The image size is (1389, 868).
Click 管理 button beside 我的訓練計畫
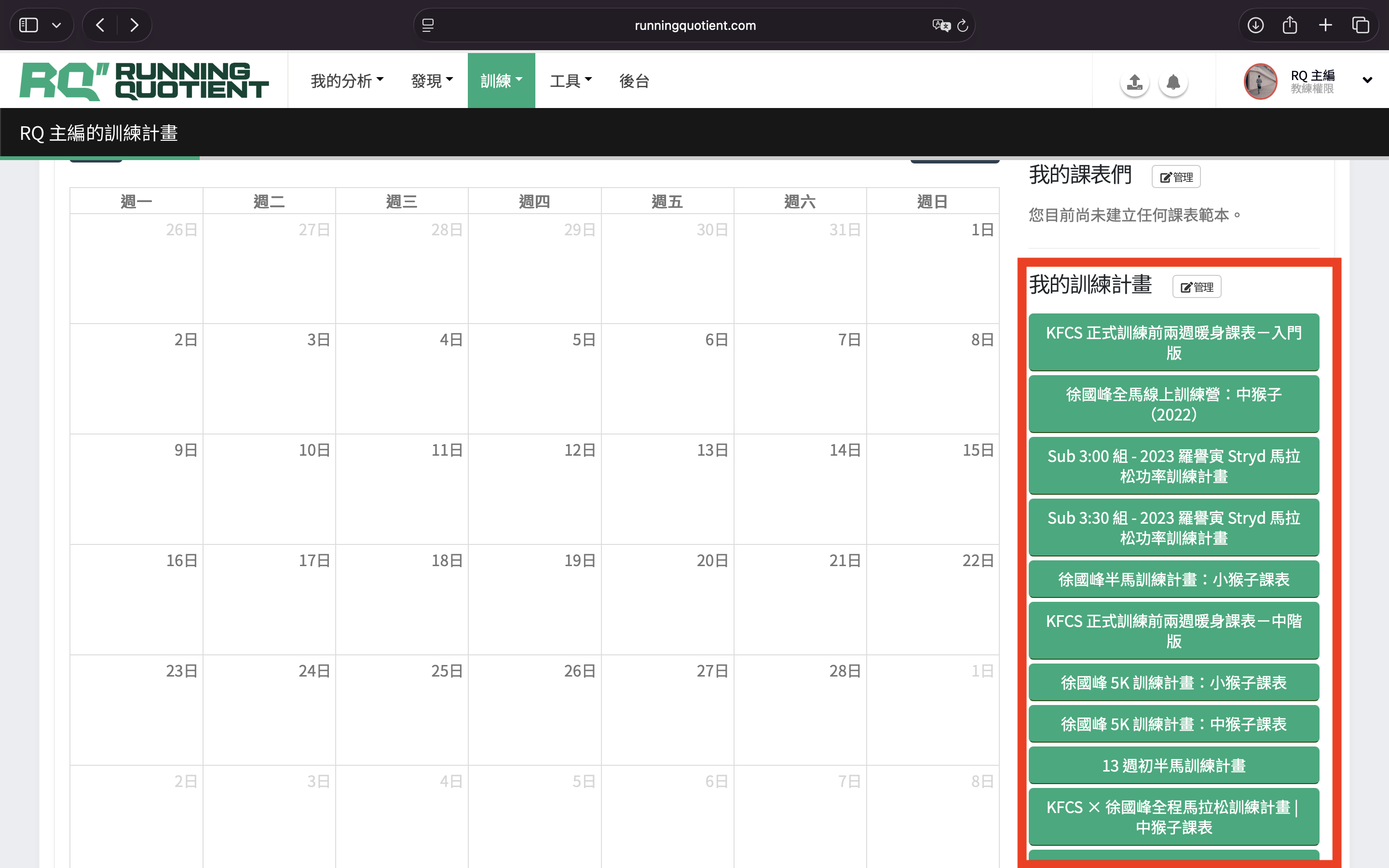[1196, 287]
